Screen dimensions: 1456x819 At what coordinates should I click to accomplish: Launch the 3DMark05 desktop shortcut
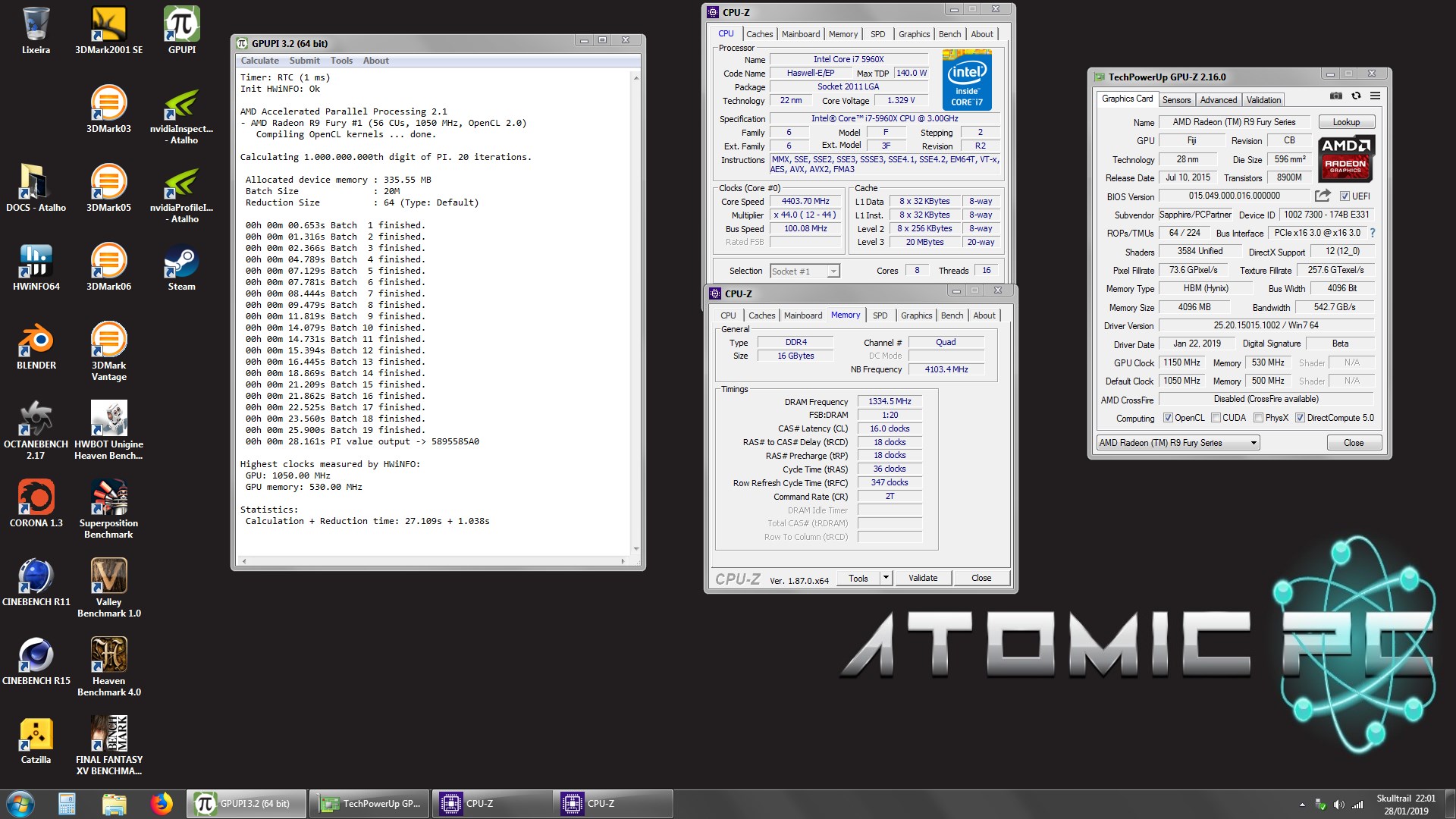pos(108,188)
